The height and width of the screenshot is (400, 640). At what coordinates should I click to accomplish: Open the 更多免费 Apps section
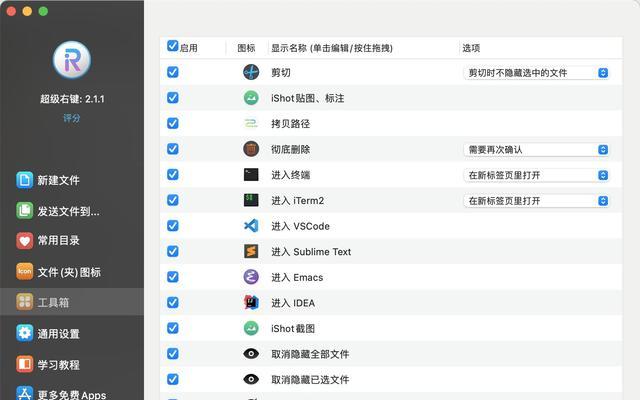(72, 392)
